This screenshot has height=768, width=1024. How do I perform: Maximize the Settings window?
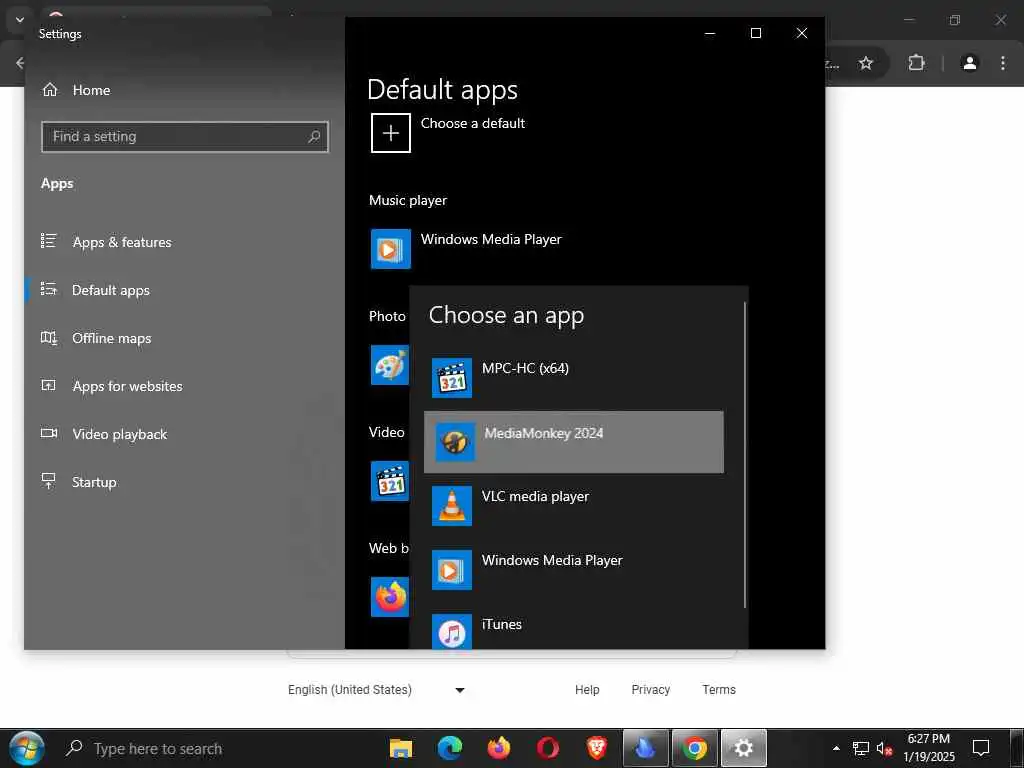756,33
